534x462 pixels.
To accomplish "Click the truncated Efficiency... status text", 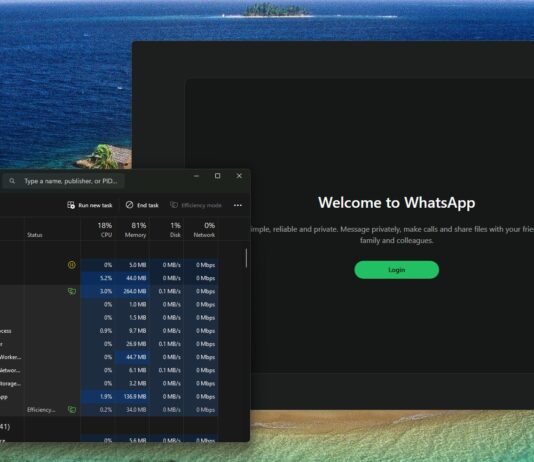I will pyautogui.click(x=41, y=410).
